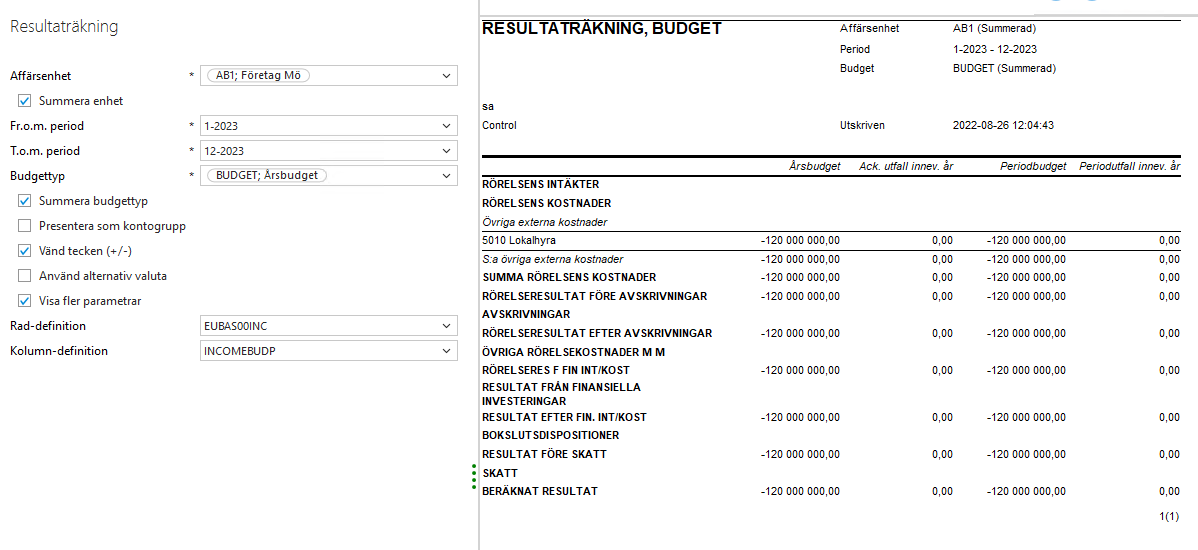This screenshot has height=550, width=1198.
Task: Expand the Kolumn-definition dropdown
Action: click(x=446, y=351)
